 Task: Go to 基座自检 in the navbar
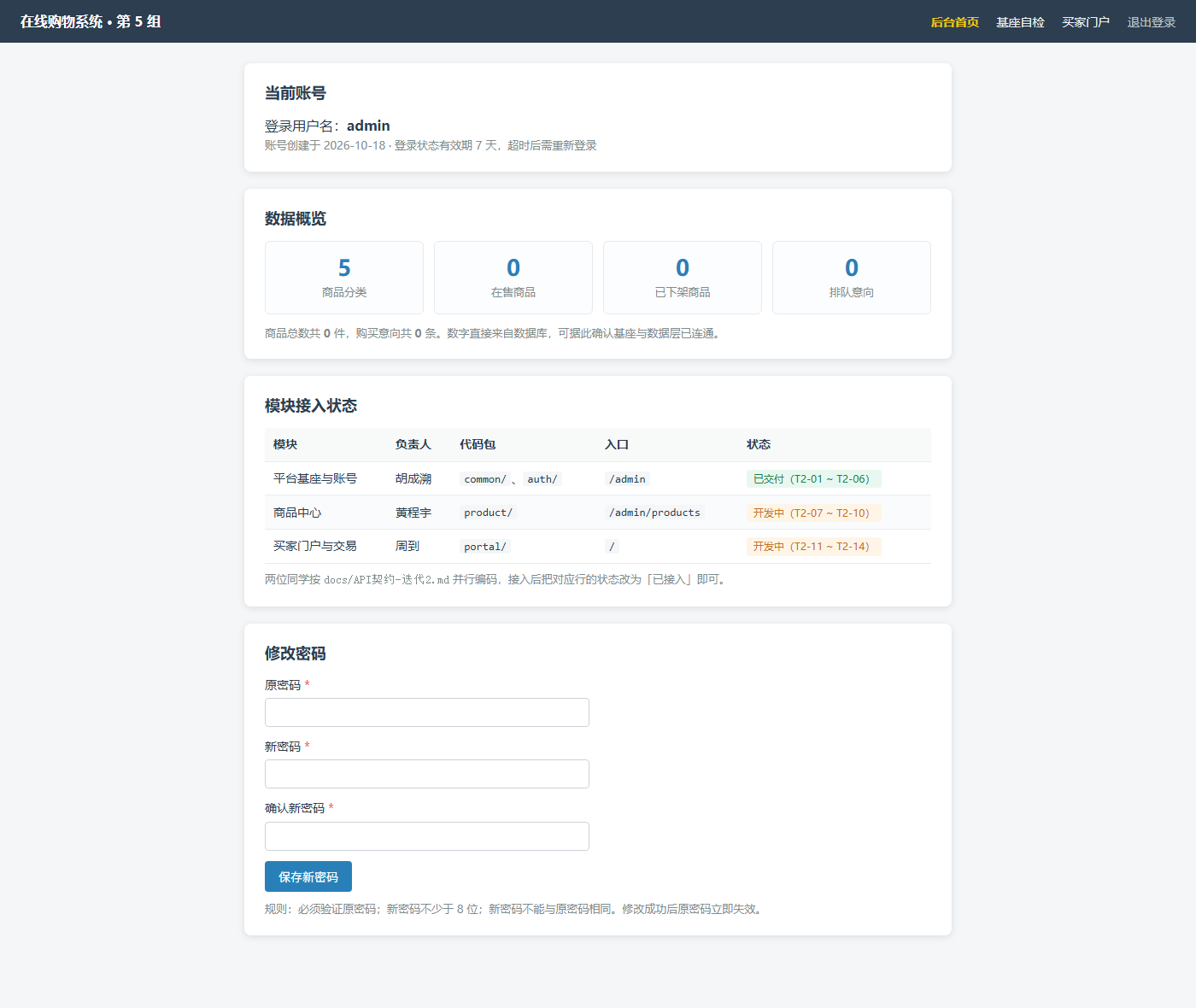pyautogui.click(x=1020, y=22)
